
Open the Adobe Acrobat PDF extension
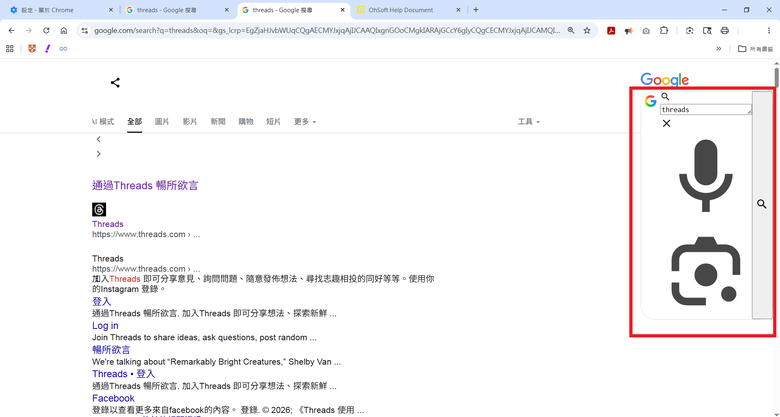tap(611, 30)
